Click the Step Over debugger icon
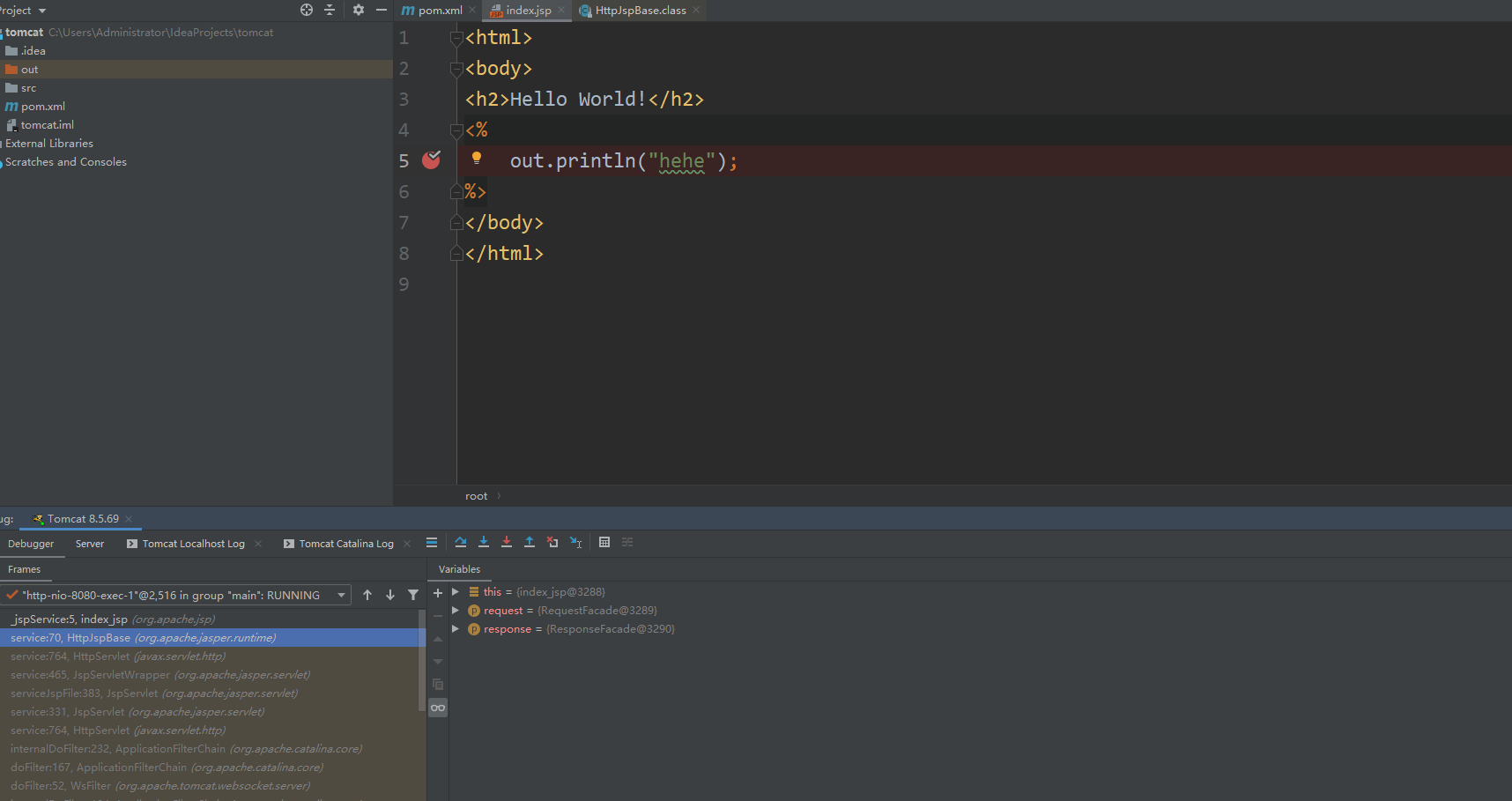This screenshot has height=801, width=1512. 461,542
